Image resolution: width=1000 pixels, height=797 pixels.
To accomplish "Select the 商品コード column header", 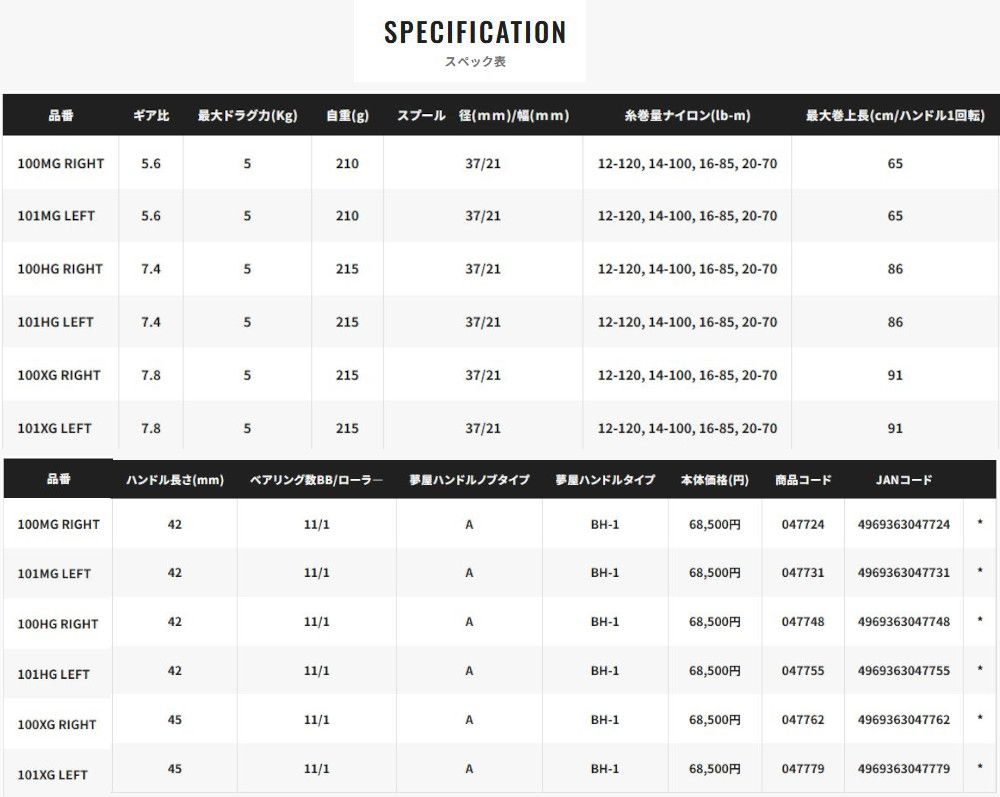I will pyautogui.click(x=803, y=480).
